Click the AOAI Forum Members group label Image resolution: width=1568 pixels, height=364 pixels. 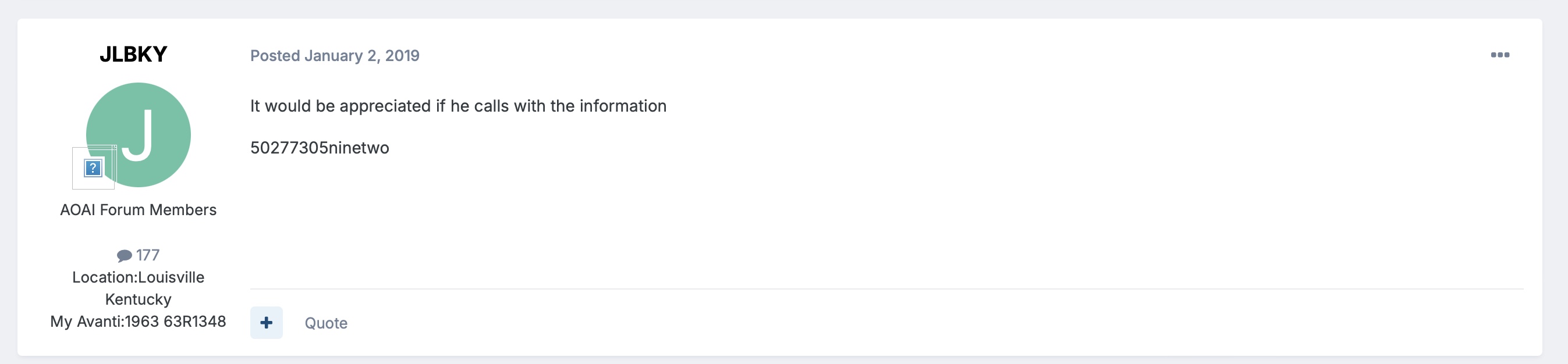click(x=138, y=210)
